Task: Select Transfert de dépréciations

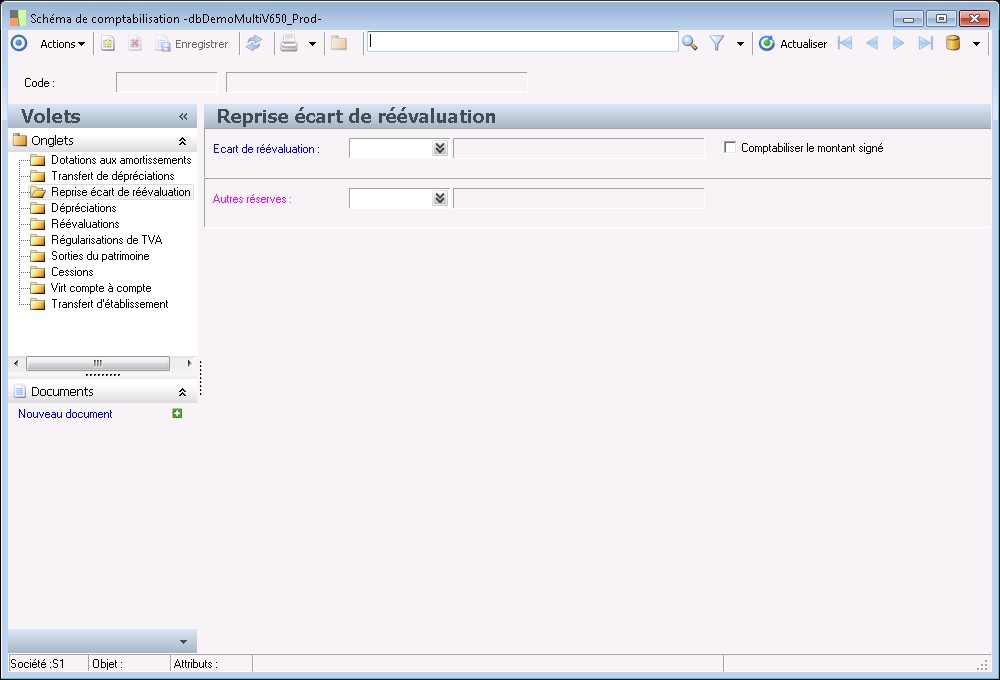Action: (113, 176)
